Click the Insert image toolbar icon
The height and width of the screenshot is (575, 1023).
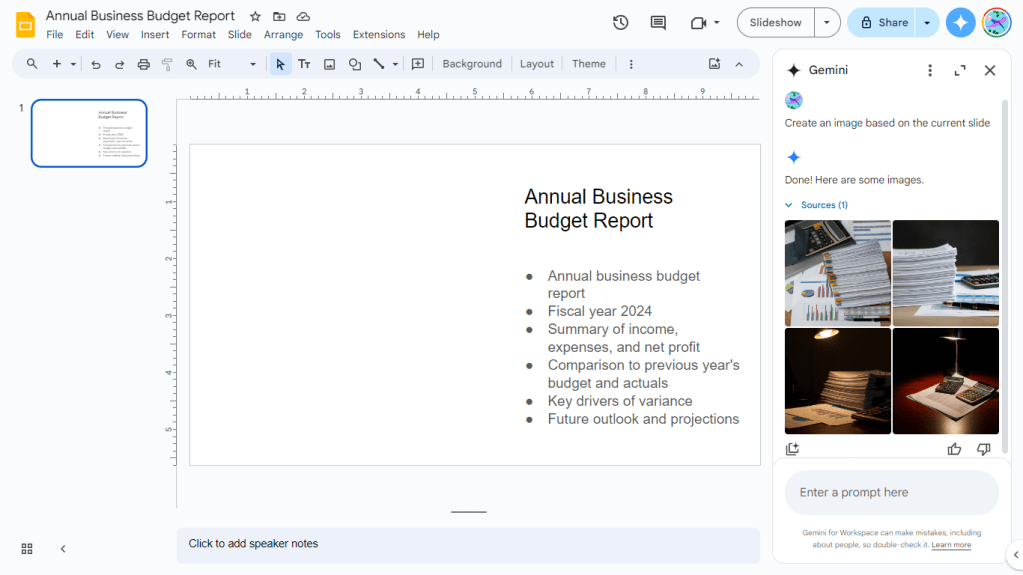point(329,64)
